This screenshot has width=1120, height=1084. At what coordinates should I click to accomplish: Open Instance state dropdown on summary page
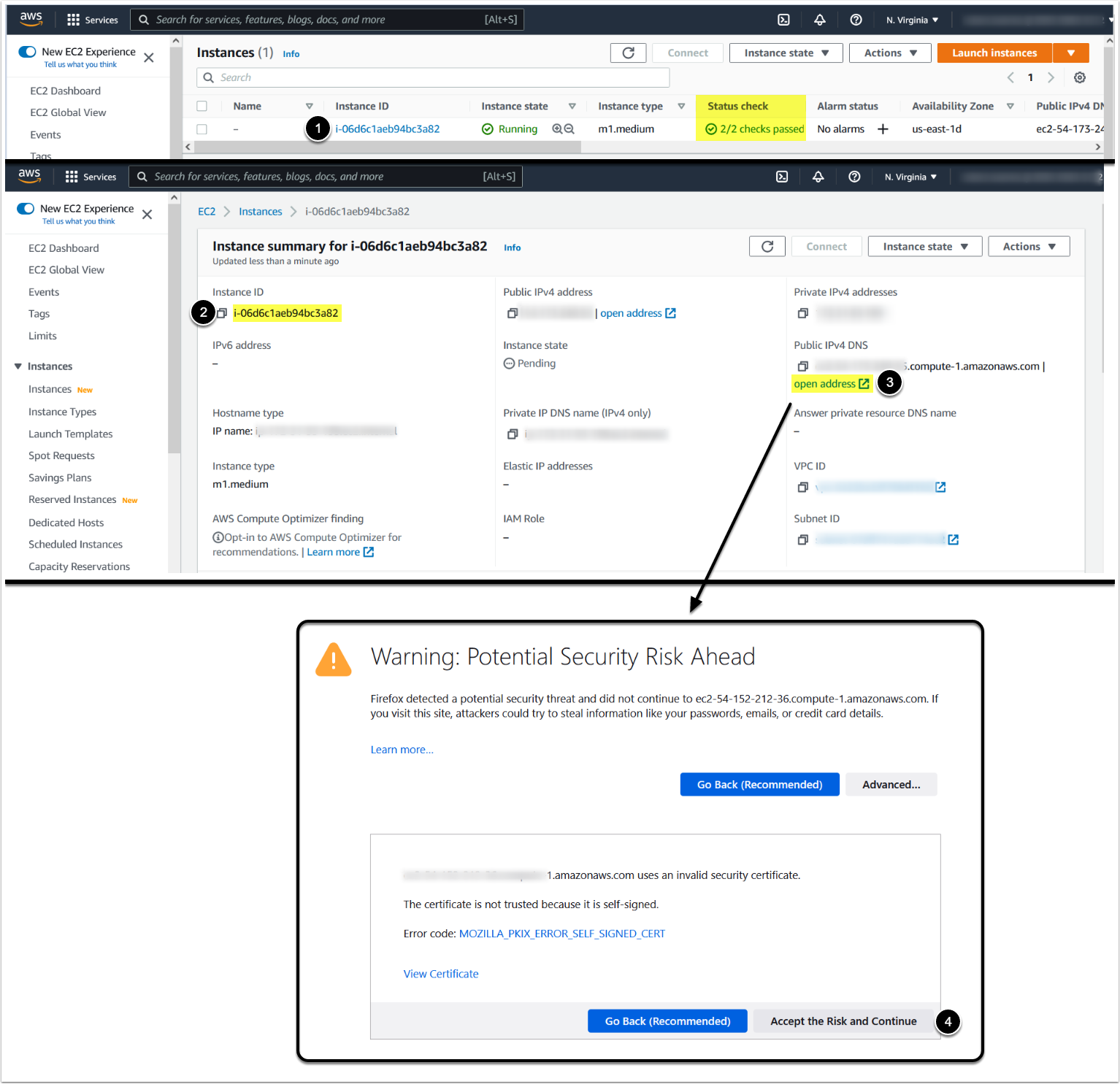925,247
